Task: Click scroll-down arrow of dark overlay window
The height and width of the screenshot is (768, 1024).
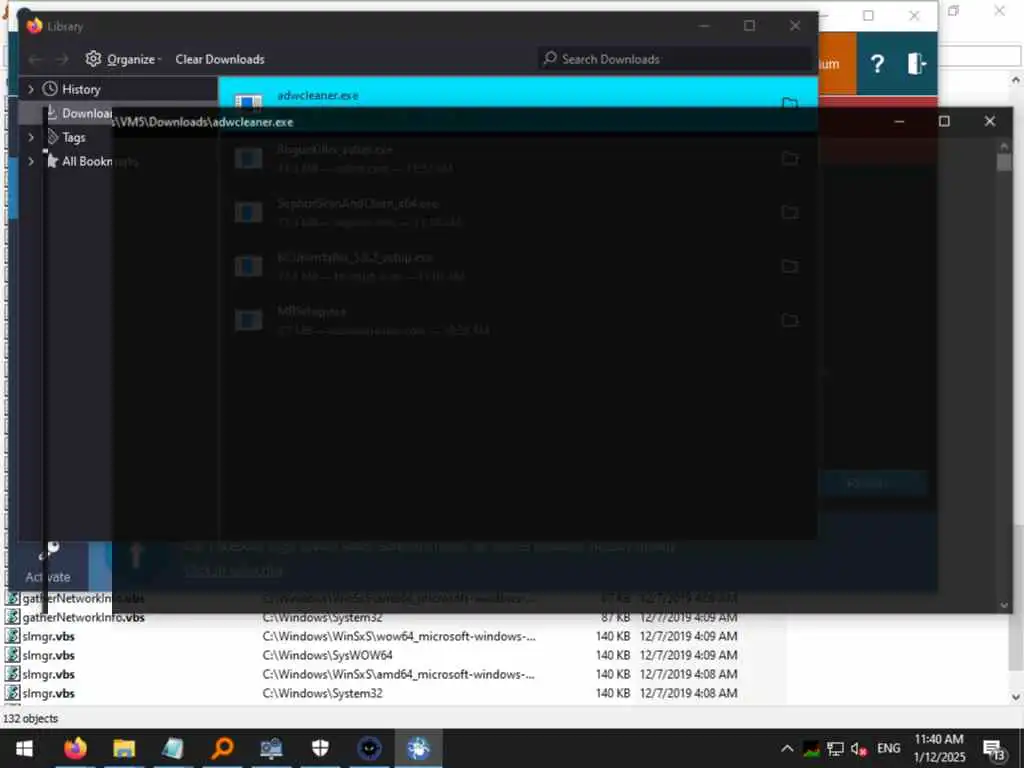Action: tap(1004, 605)
